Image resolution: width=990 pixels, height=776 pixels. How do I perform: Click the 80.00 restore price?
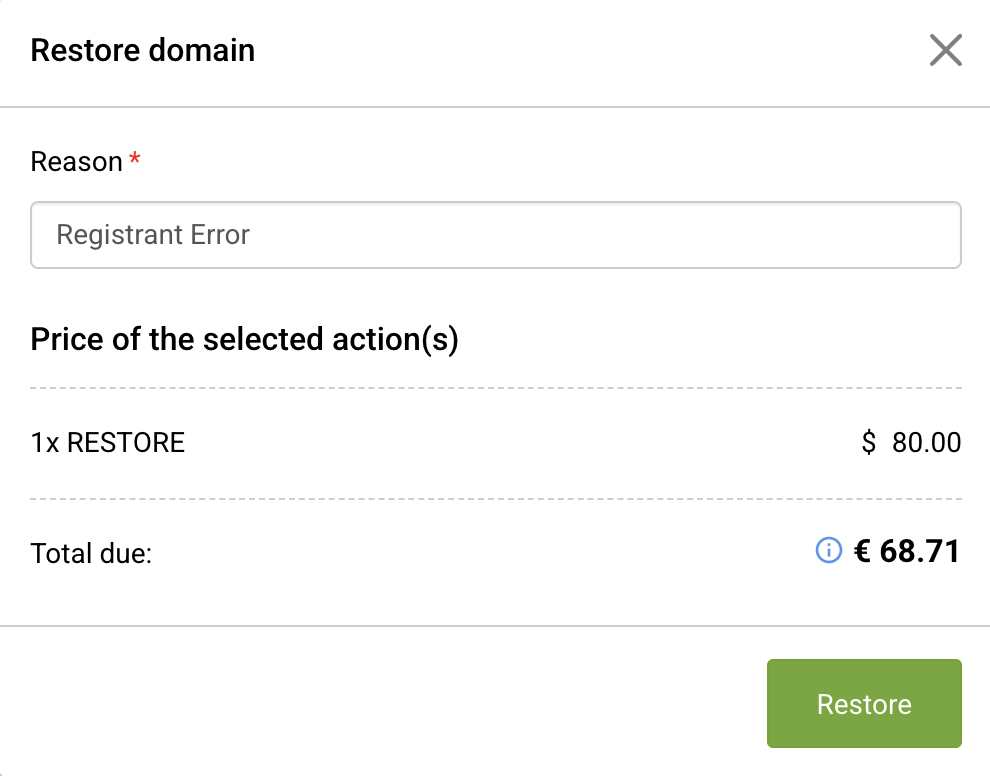tap(926, 442)
